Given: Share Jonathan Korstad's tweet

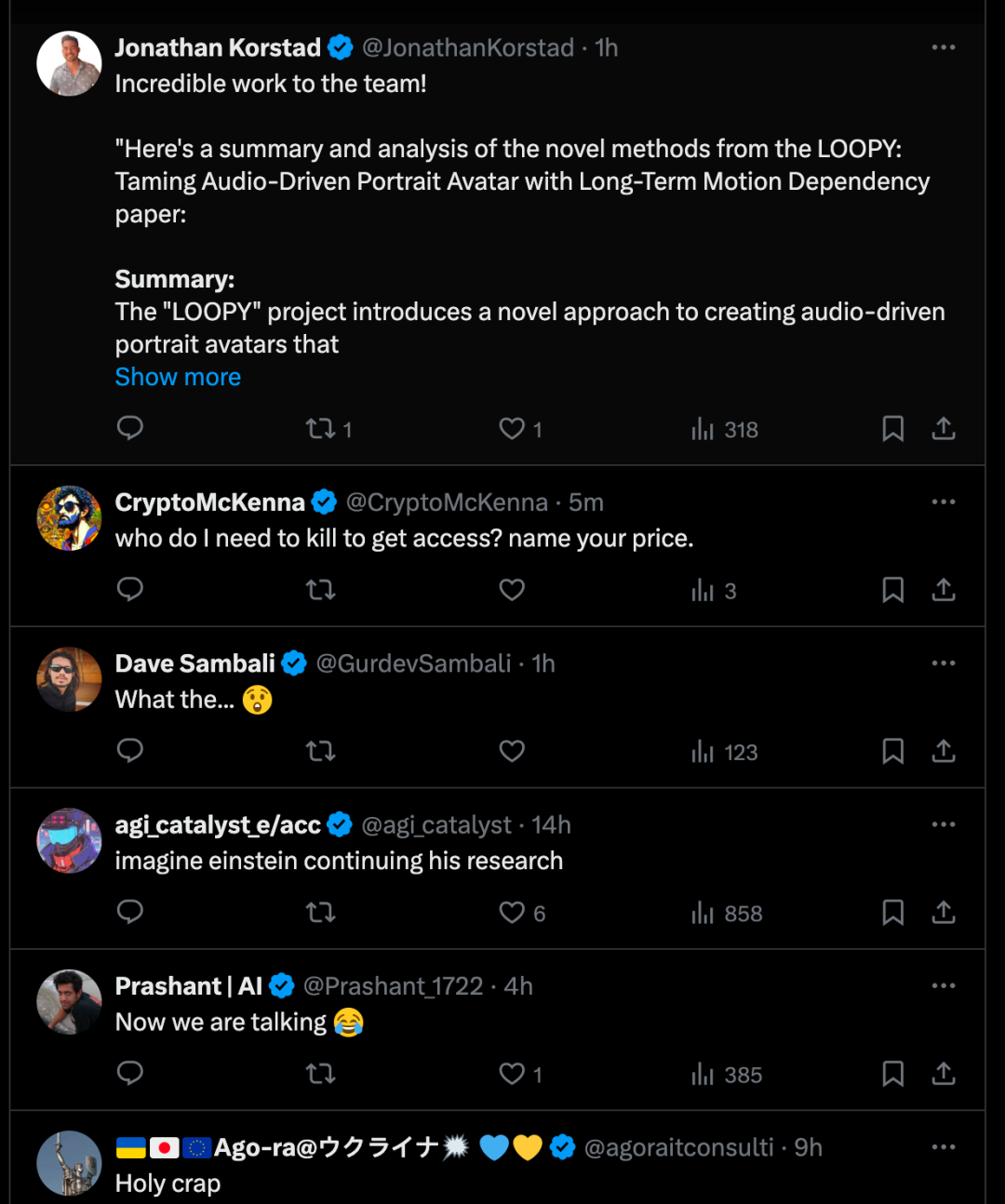Looking at the screenshot, I should click(944, 429).
